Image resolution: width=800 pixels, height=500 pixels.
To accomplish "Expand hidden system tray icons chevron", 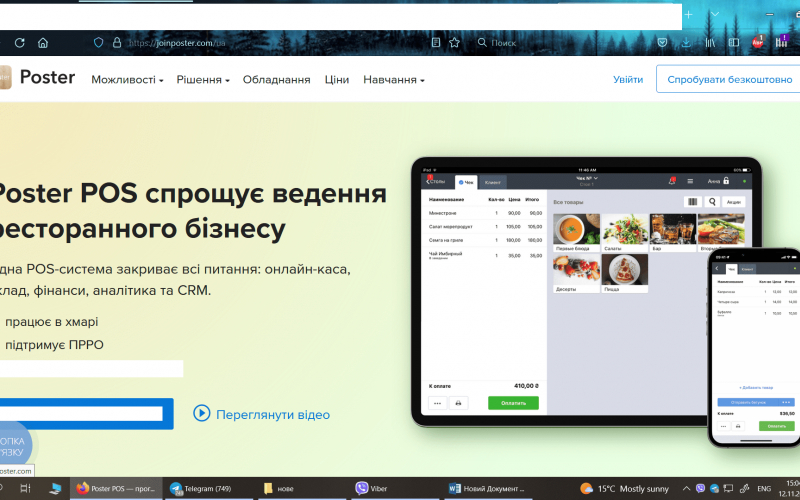I will point(686,489).
